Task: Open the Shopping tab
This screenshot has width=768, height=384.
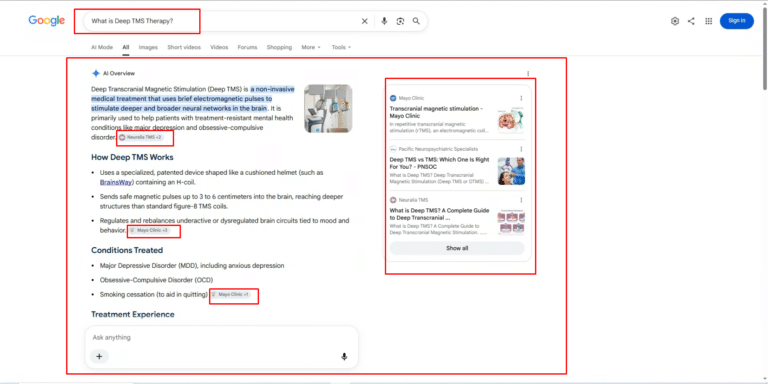Action: tap(279, 48)
